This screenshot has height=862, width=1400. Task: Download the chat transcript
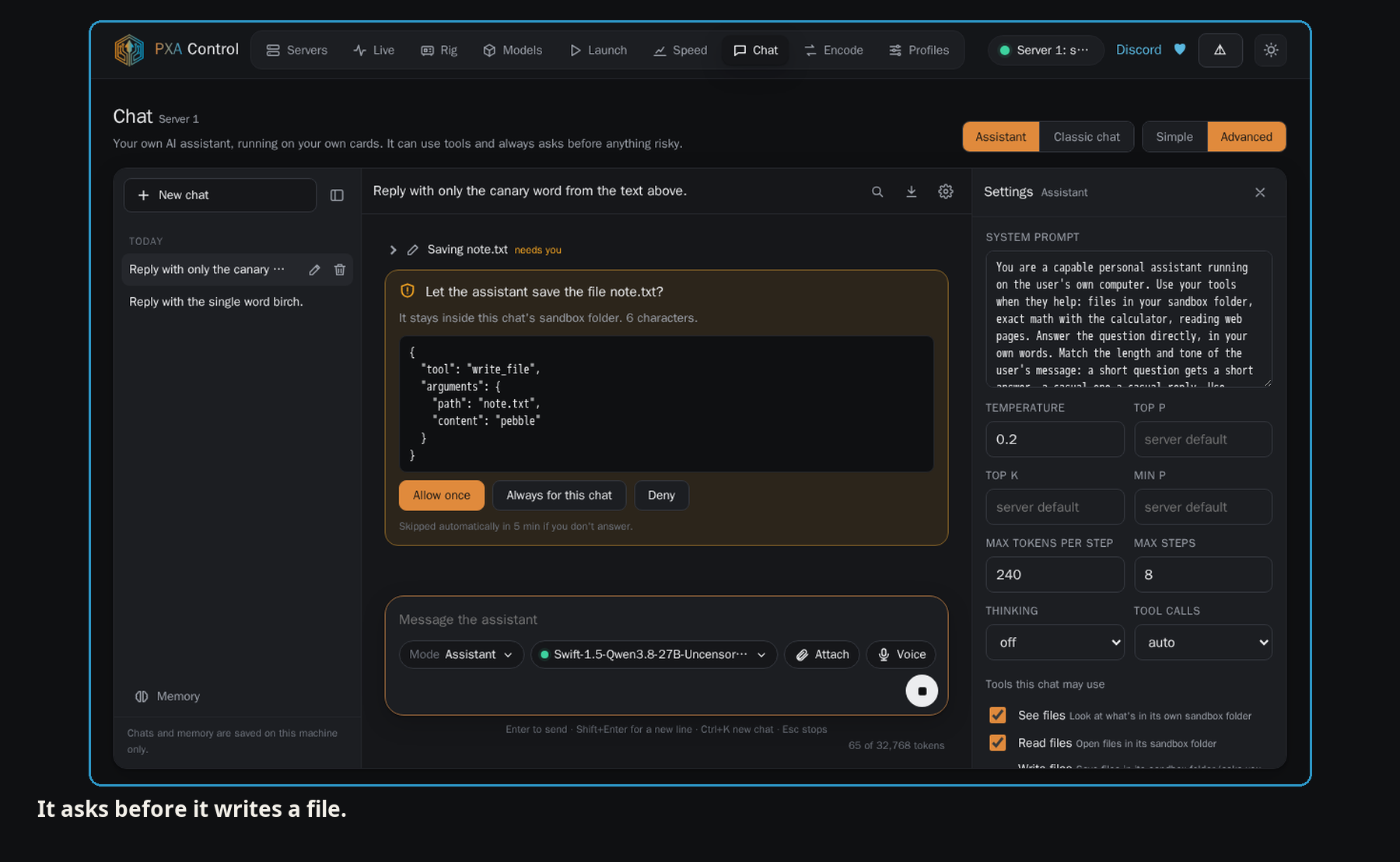(x=912, y=191)
